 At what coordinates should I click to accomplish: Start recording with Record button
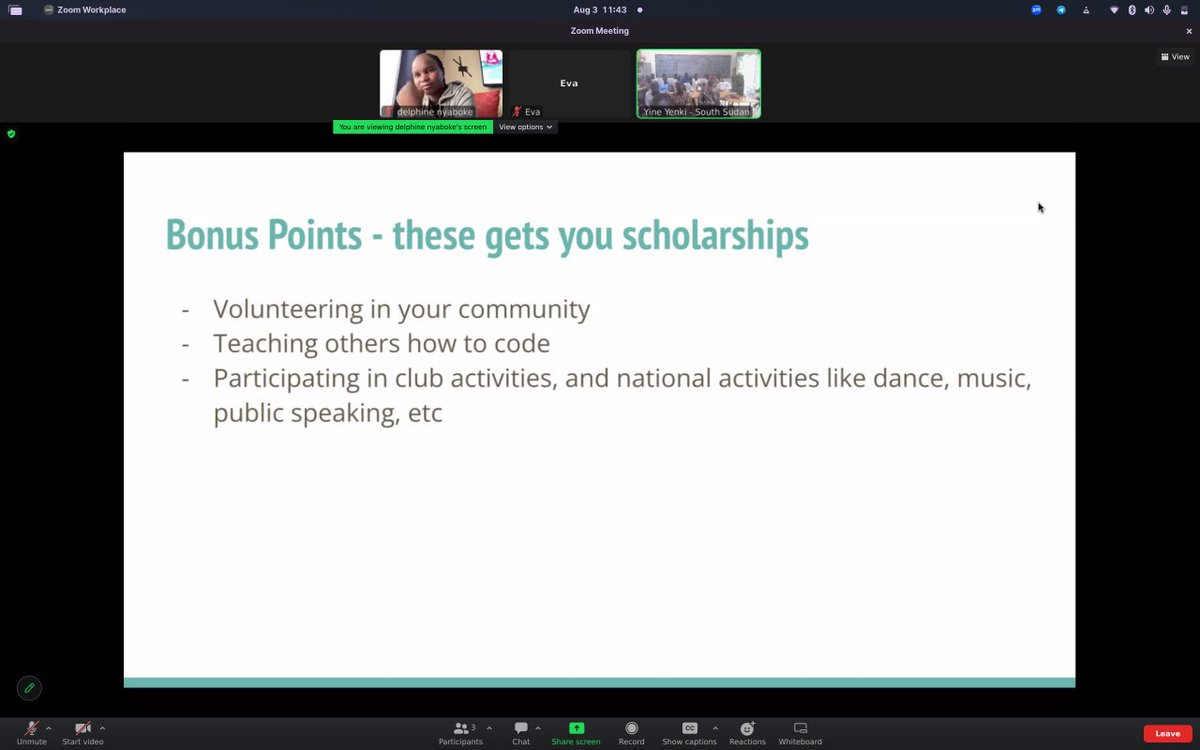[x=631, y=733]
